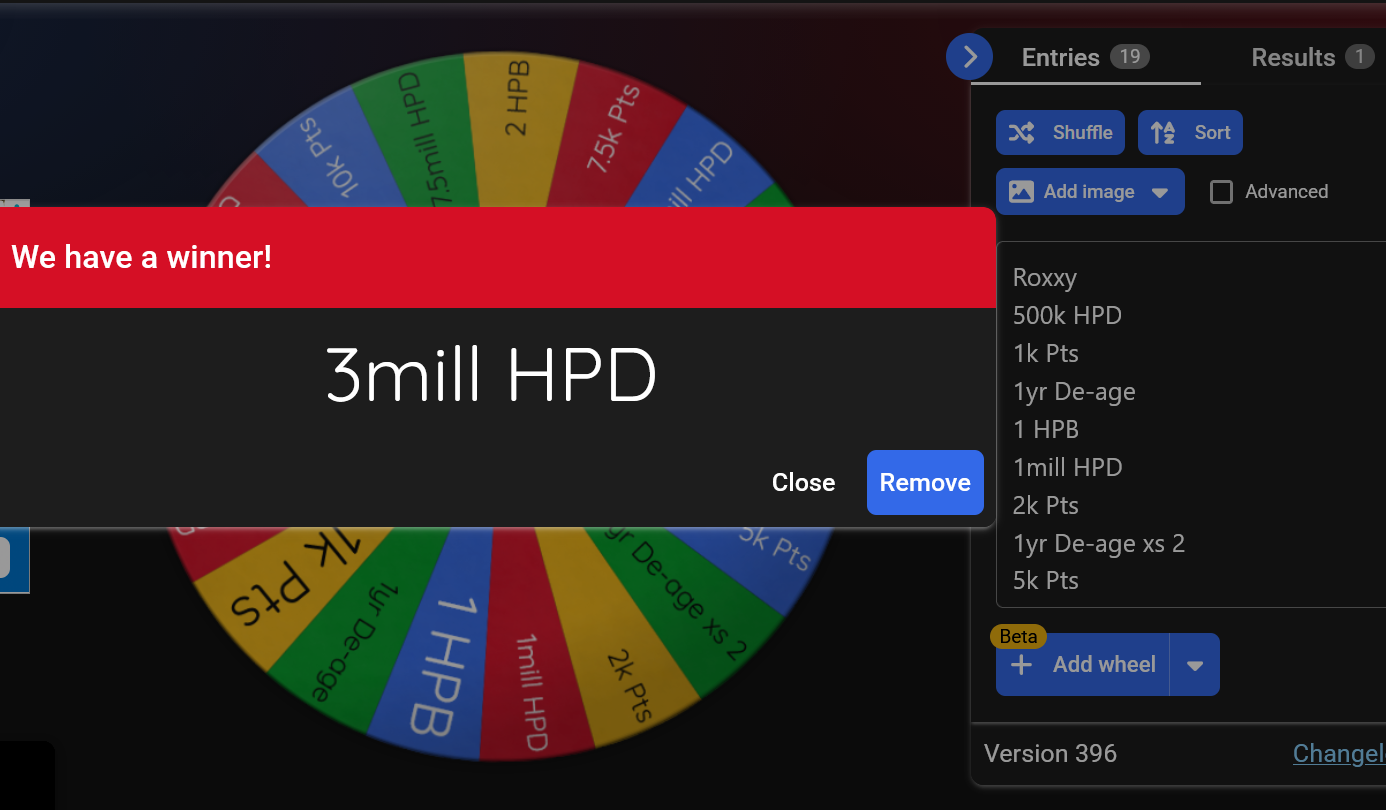1386x810 pixels.
Task: Click the We have a winner! header
Action: pyautogui.click(x=142, y=257)
